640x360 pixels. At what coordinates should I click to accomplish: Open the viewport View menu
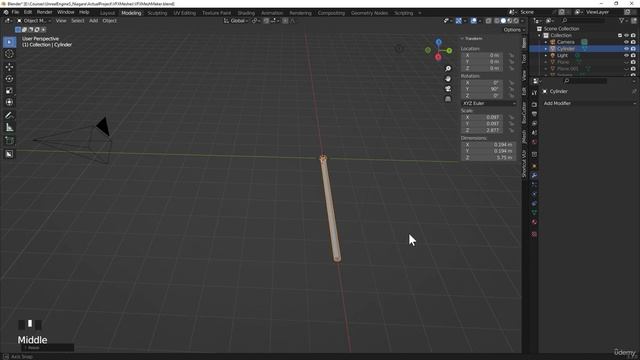[x=61, y=21]
